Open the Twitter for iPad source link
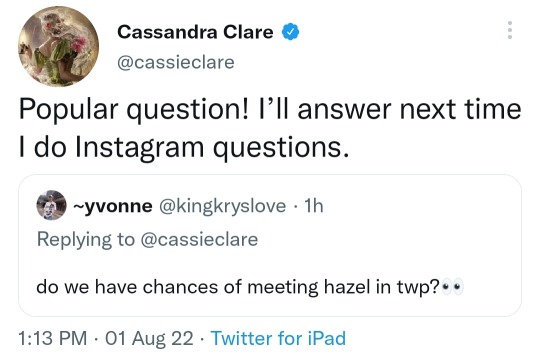 pos(278,338)
